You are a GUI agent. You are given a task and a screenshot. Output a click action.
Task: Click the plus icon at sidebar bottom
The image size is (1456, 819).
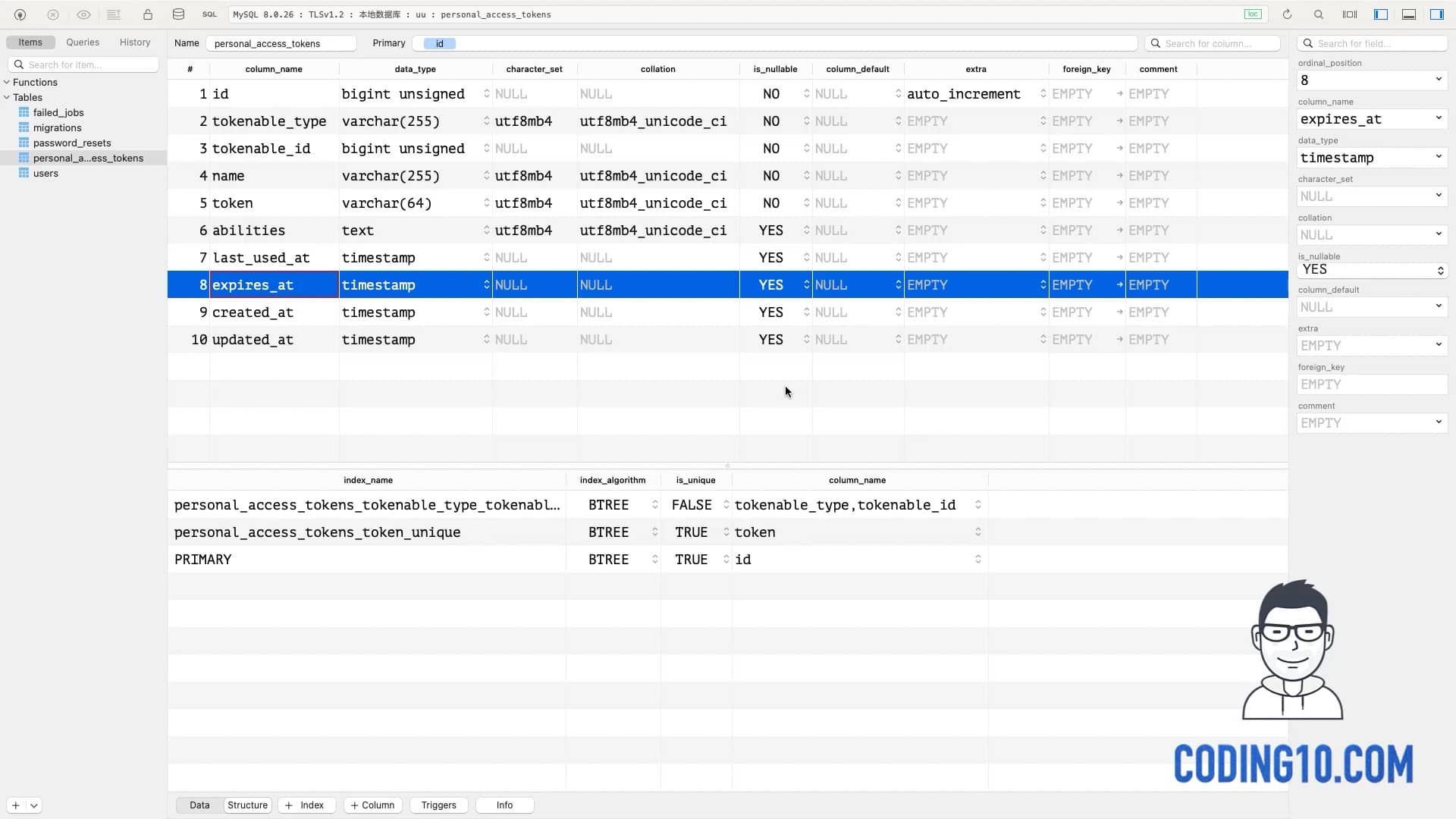click(x=16, y=805)
